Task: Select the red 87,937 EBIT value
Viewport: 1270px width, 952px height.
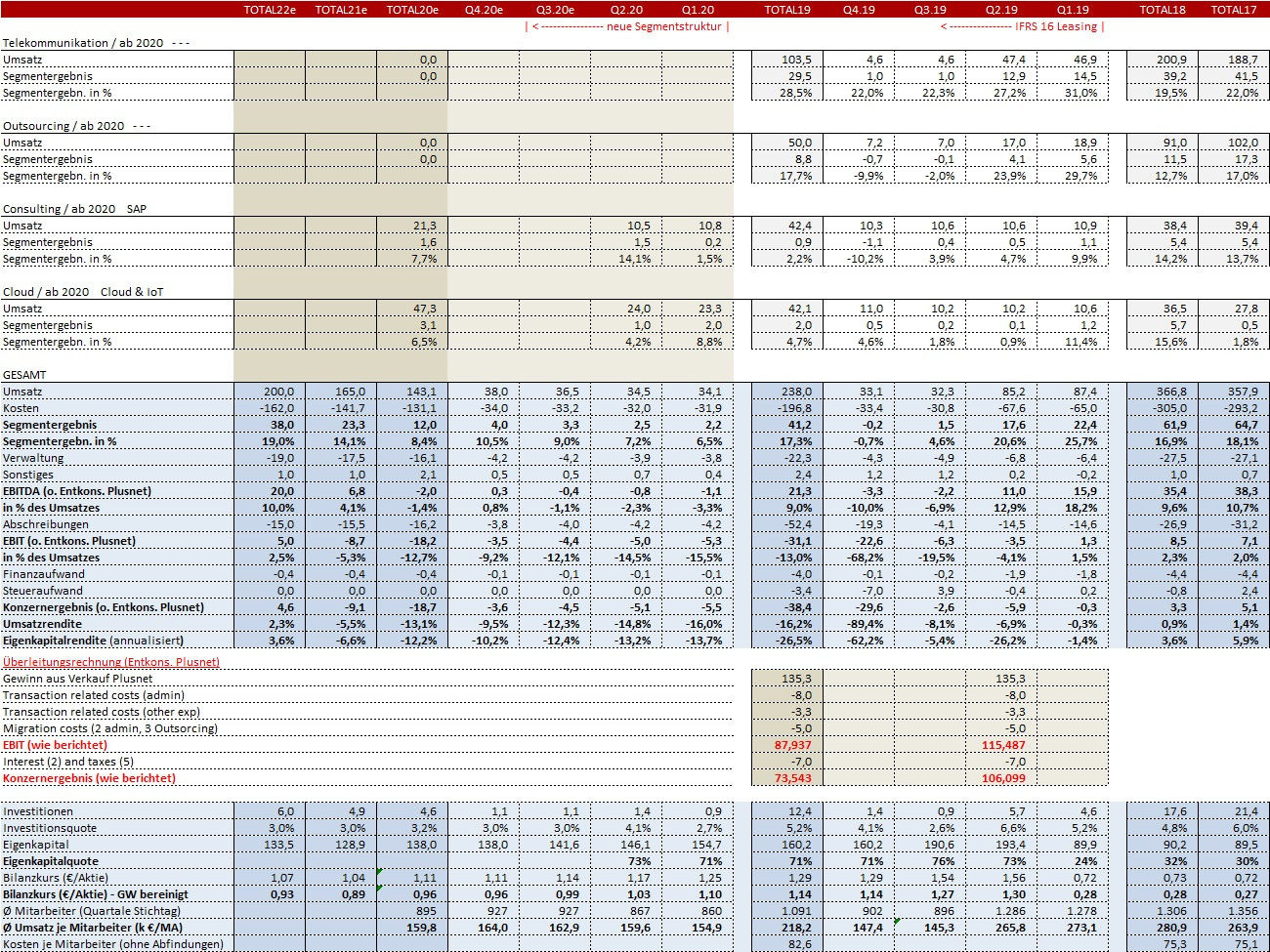Action: pos(792,745)
